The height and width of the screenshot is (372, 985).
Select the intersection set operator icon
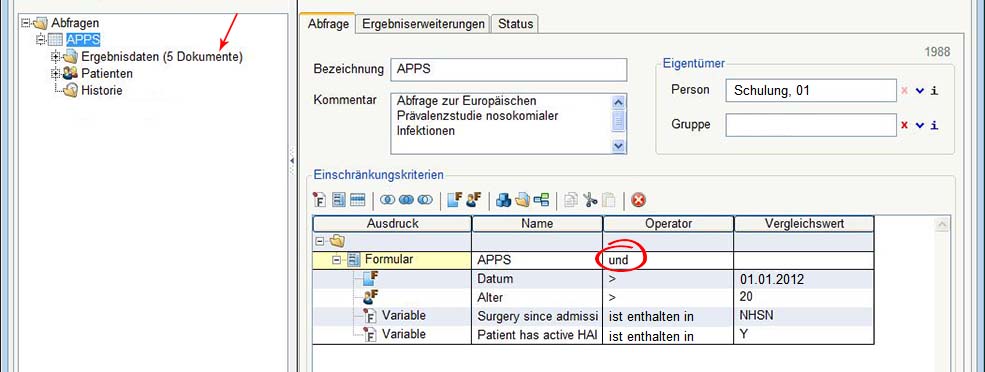tap(388, 200)
